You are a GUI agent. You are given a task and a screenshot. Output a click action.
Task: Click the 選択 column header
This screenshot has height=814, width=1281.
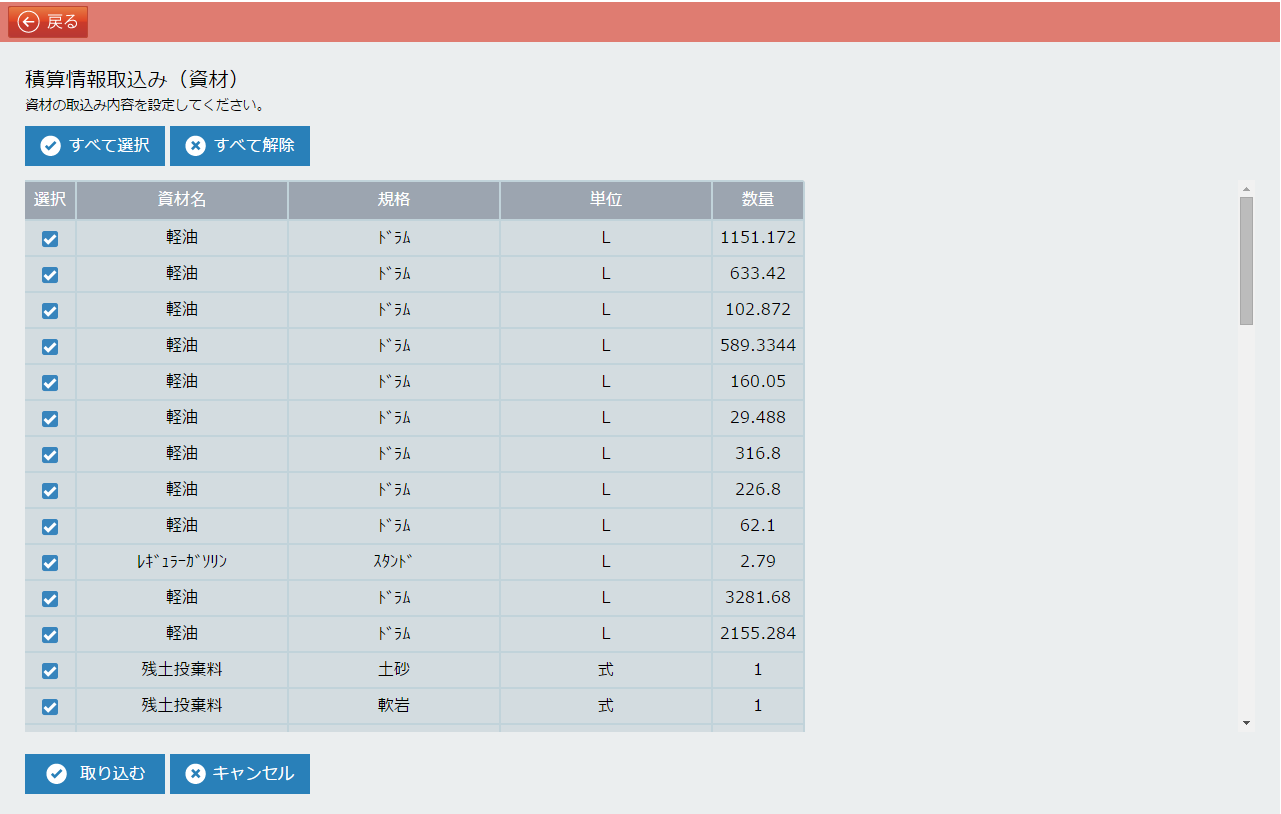point(50,200)
